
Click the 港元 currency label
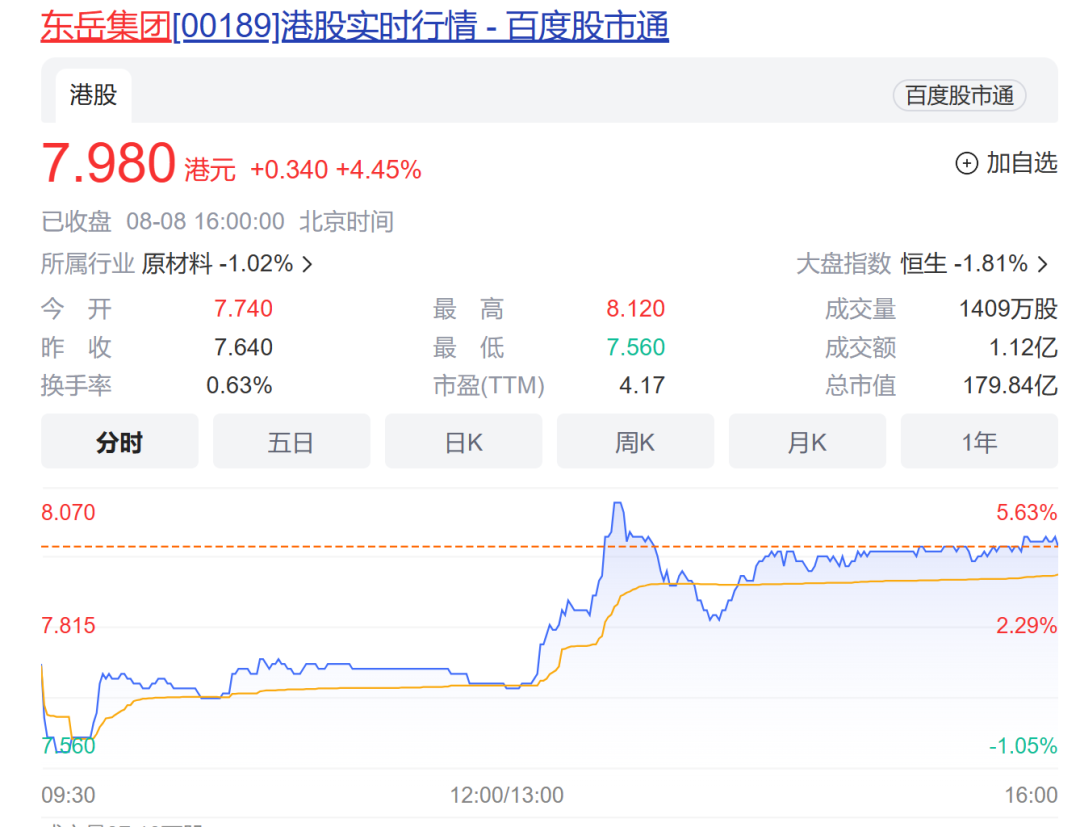[210, 169]
